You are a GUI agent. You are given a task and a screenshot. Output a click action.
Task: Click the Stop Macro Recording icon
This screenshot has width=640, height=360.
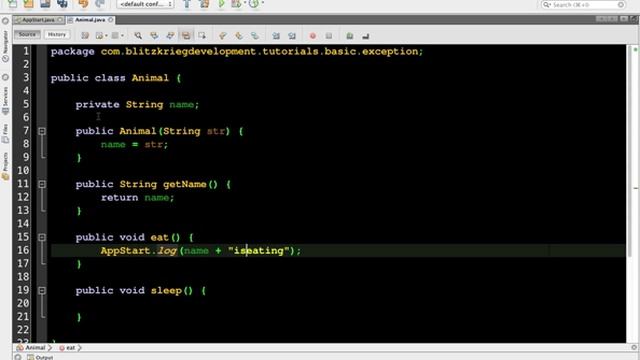click(329, 36)
